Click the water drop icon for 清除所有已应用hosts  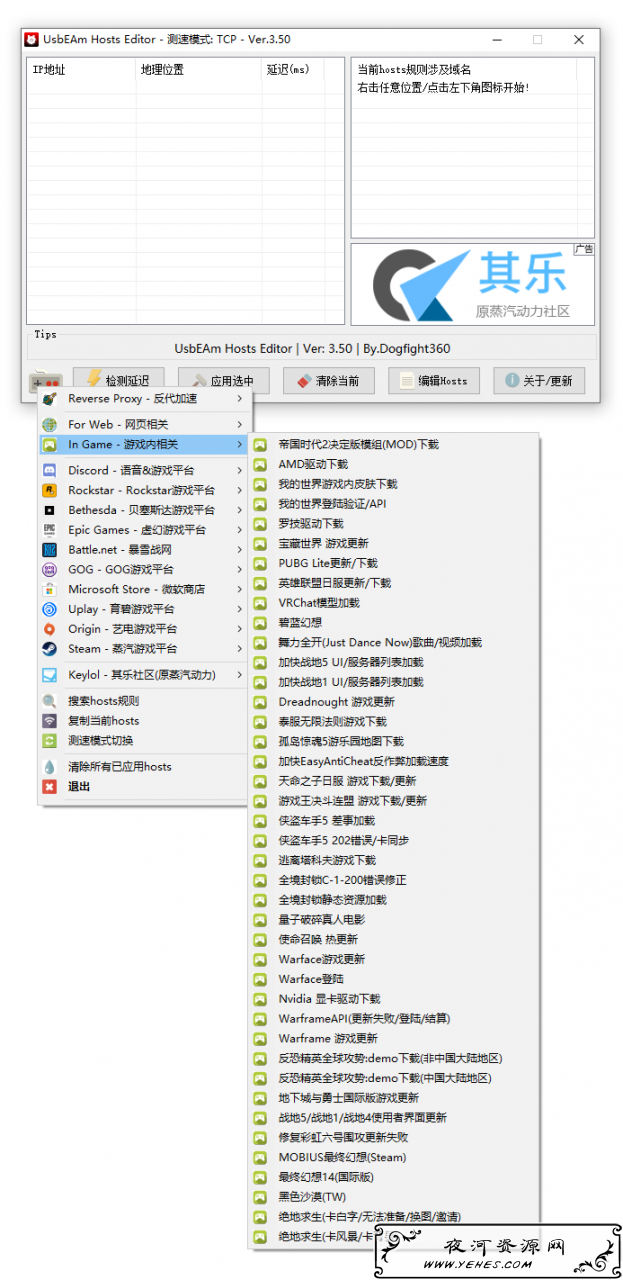pos(50,767)
